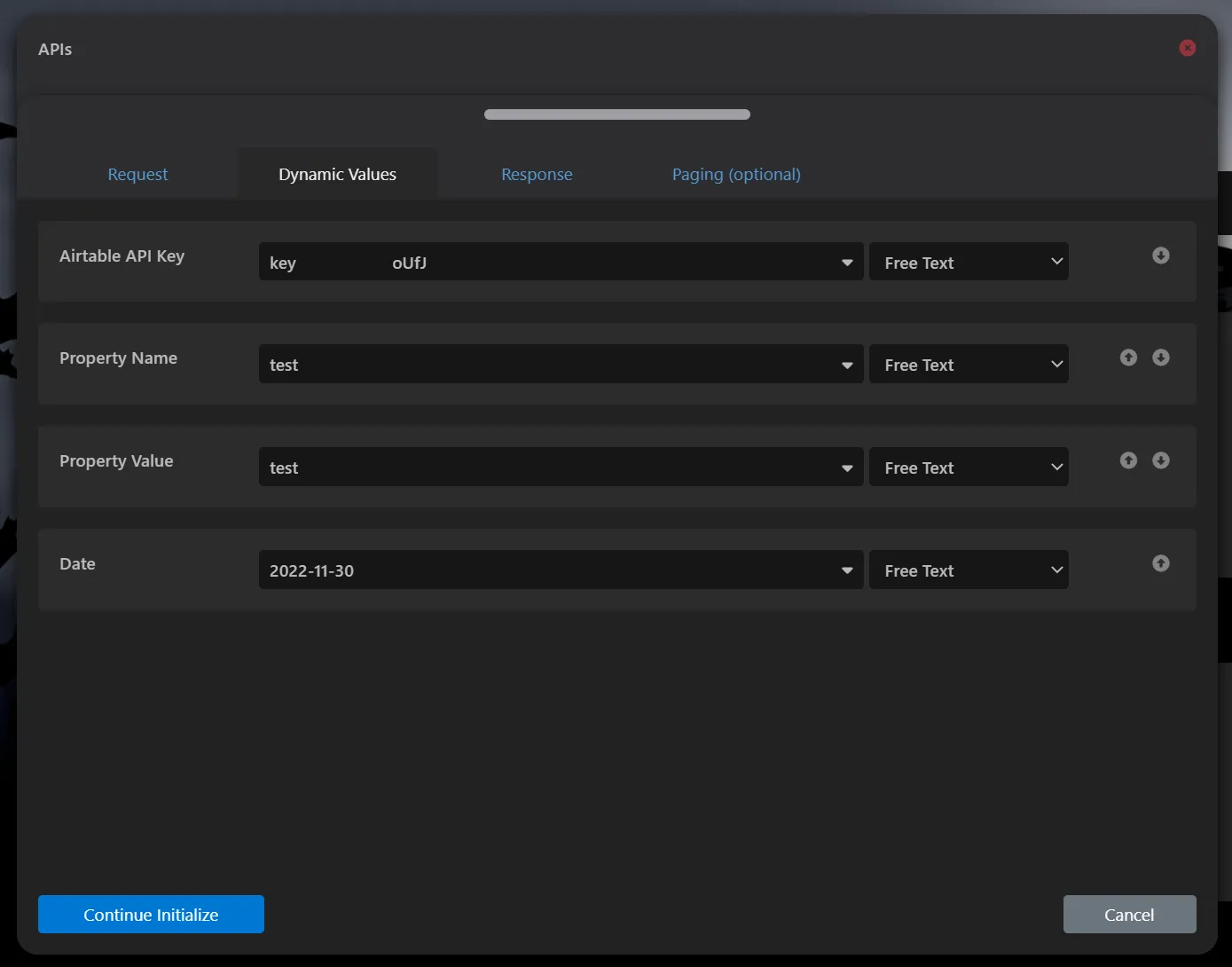This screenshot has width=1232, height=967.
Task: Open Date value dropdown arrow
Action: pos(847,571)
